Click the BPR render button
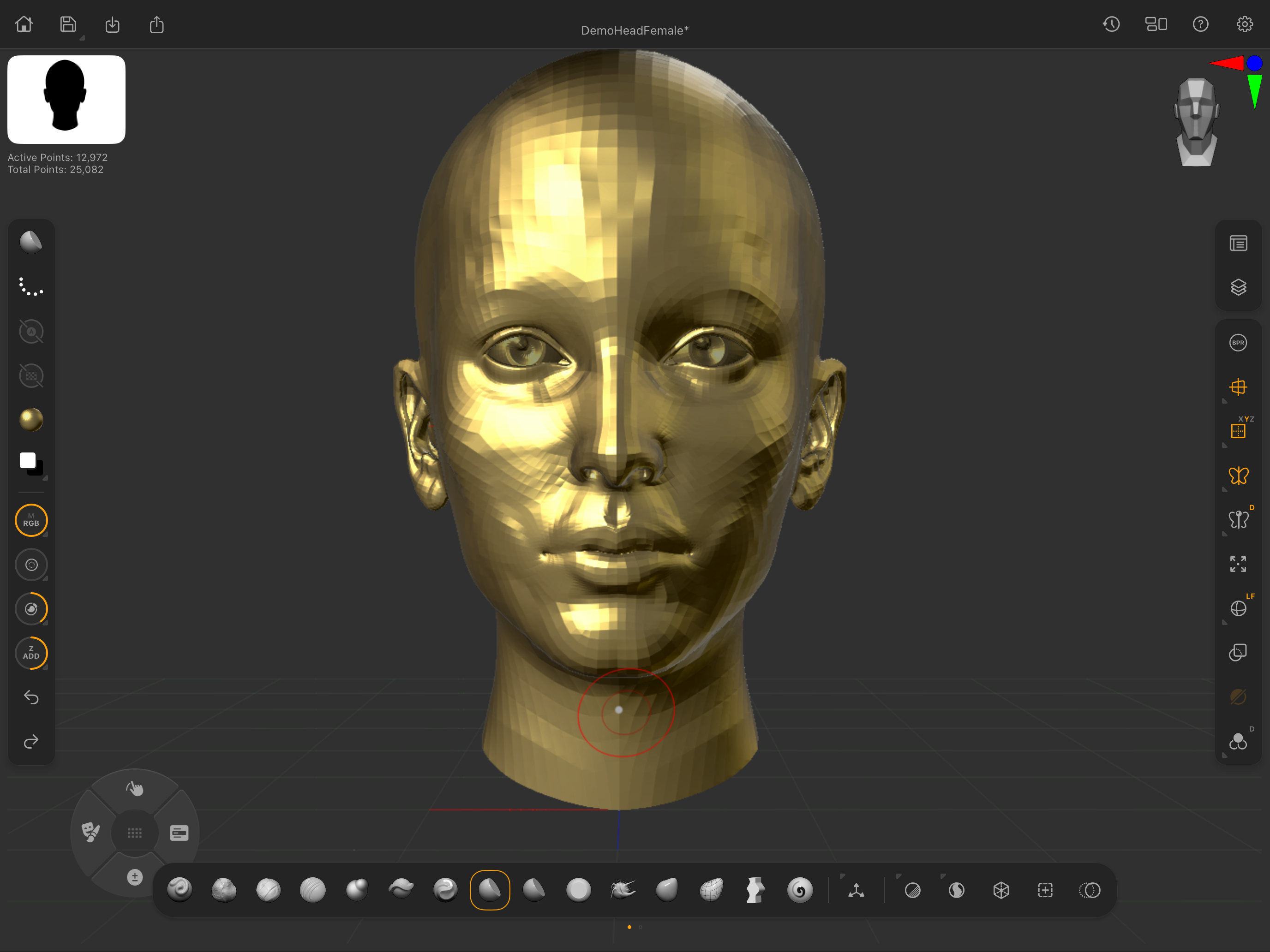The width and height of the screenshot is (1270, 952). [x=1238, y=343]
